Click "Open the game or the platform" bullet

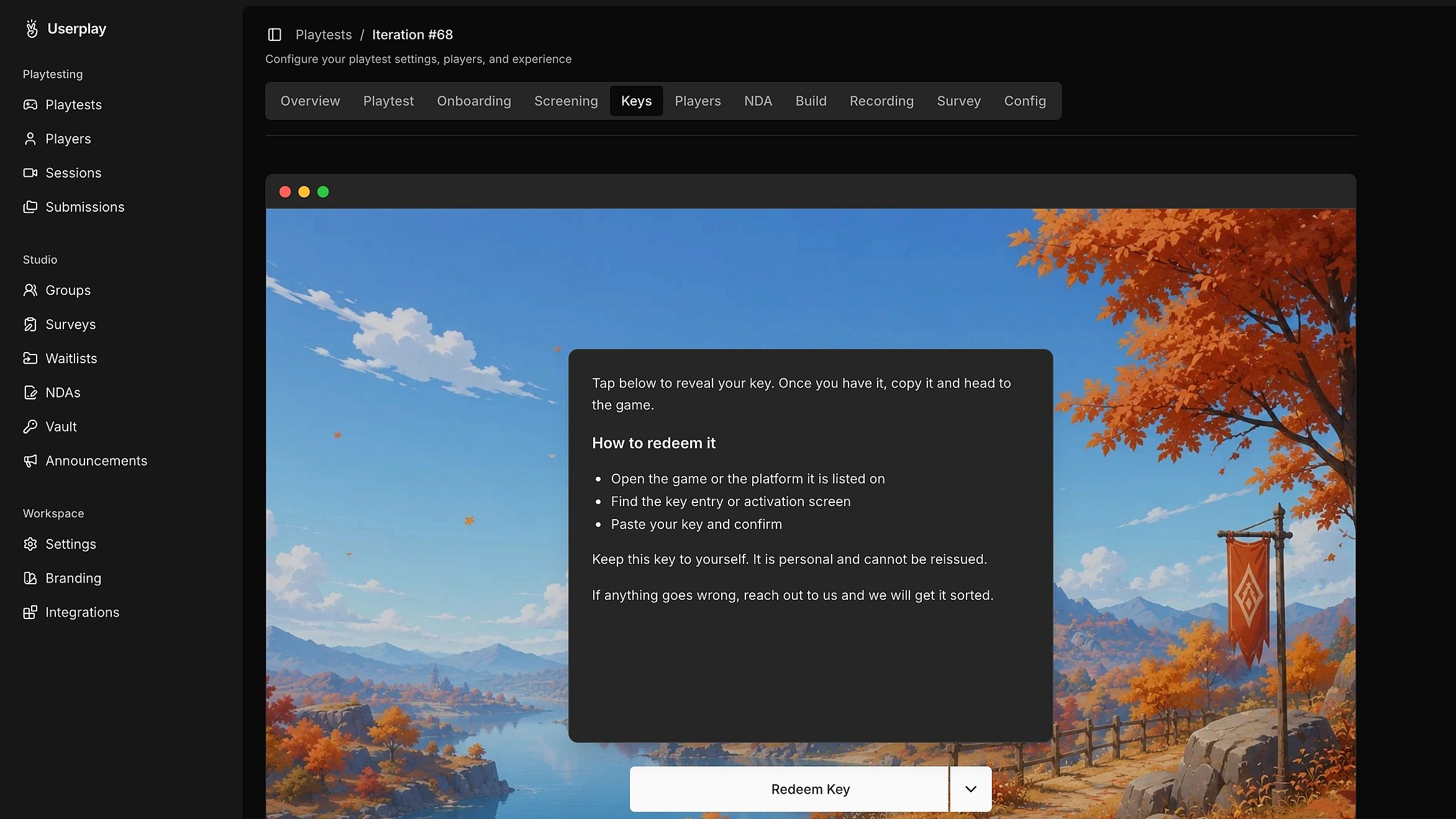pos(748,479)
